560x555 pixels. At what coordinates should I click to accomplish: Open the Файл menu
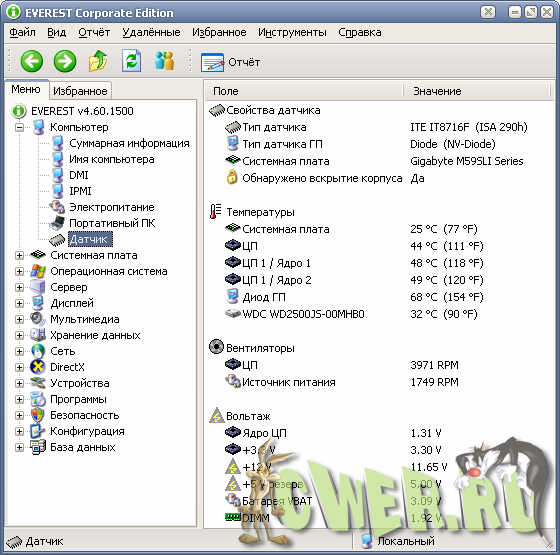(22, 32)
